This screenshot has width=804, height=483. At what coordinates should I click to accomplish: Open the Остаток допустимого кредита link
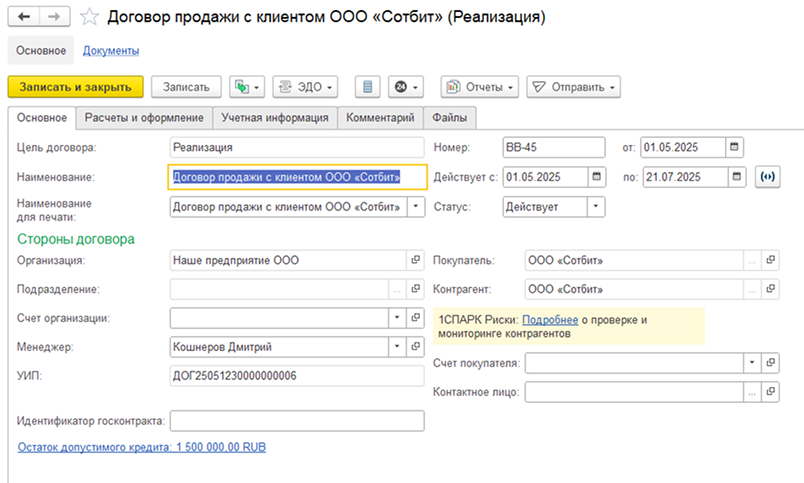tap(142, 447)
